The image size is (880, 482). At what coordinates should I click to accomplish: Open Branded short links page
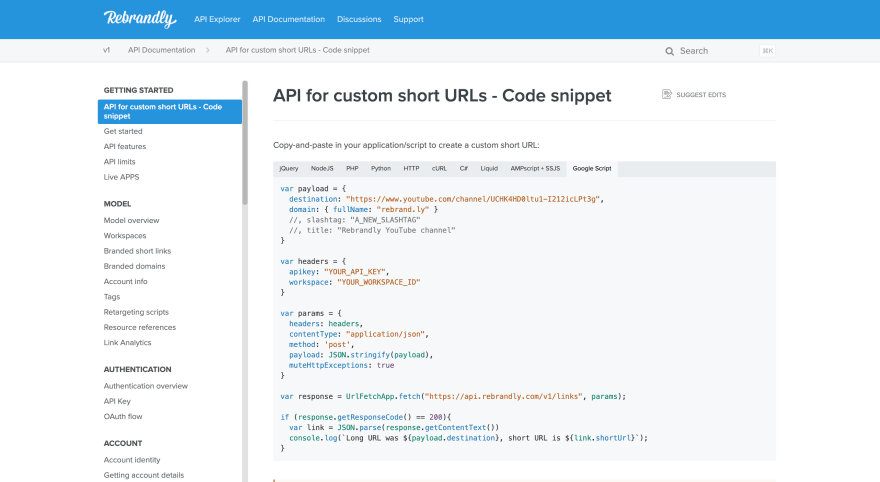137,251
